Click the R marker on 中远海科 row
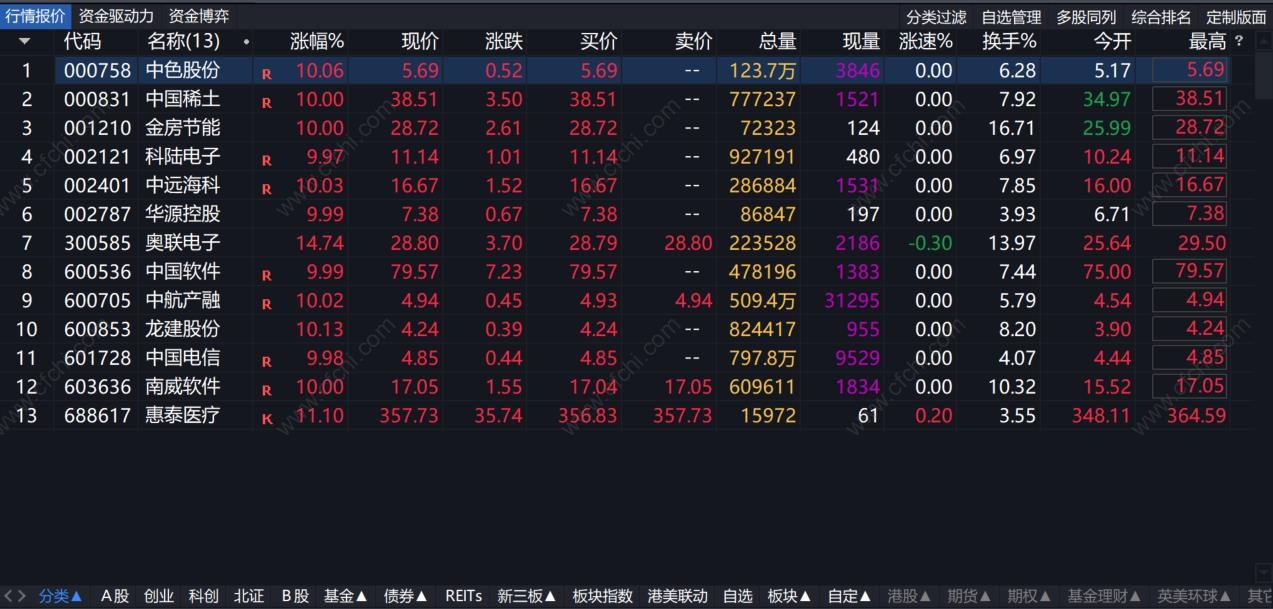 (x=267, y=188)
